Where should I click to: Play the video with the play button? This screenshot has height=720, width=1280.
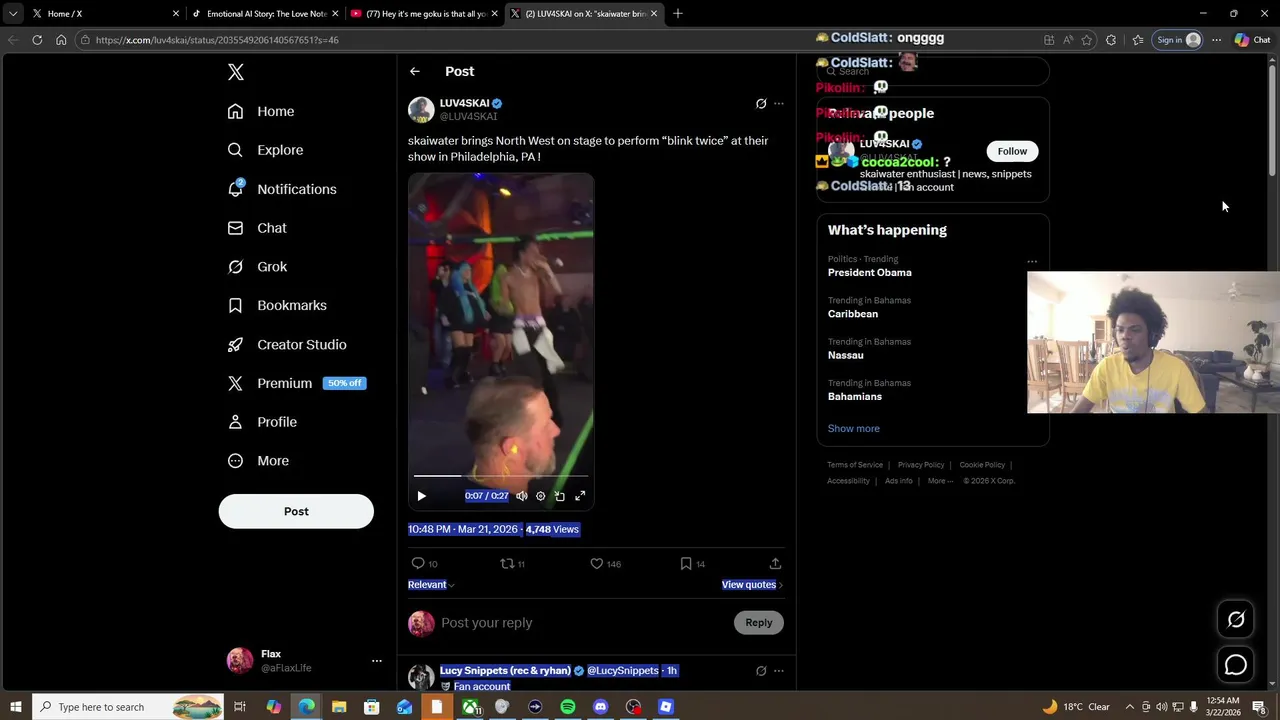tap(421, 496)
